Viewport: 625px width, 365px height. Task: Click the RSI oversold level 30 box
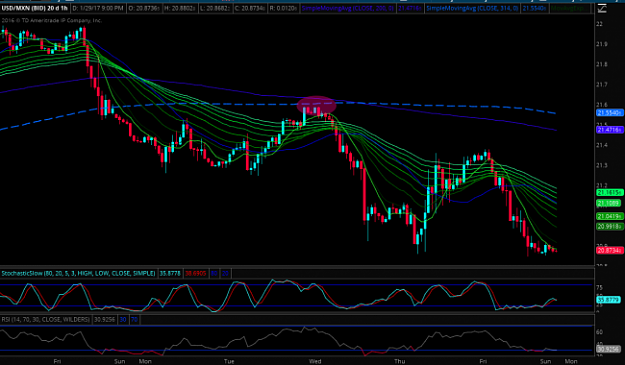click(x=123, y=320)
